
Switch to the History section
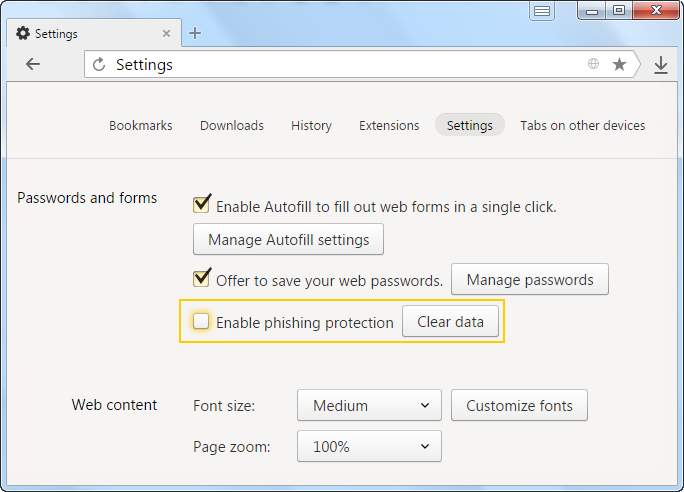tap(311, 126)
